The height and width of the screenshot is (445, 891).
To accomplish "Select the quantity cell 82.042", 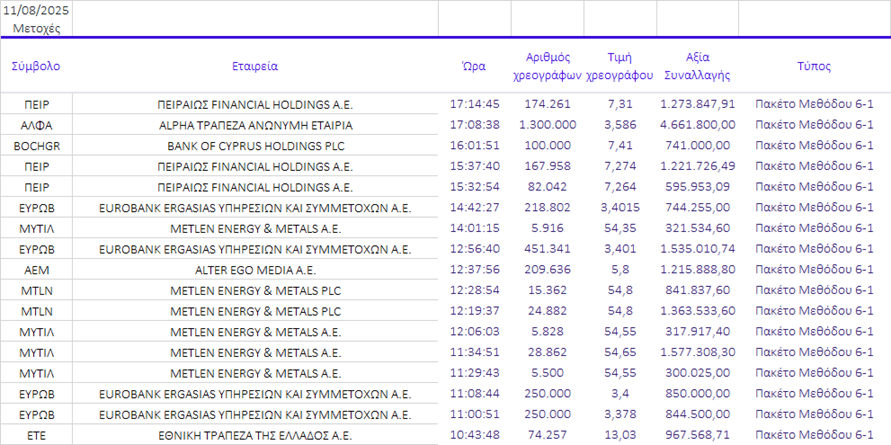I will pyautogui.click(x=547, y=186).
